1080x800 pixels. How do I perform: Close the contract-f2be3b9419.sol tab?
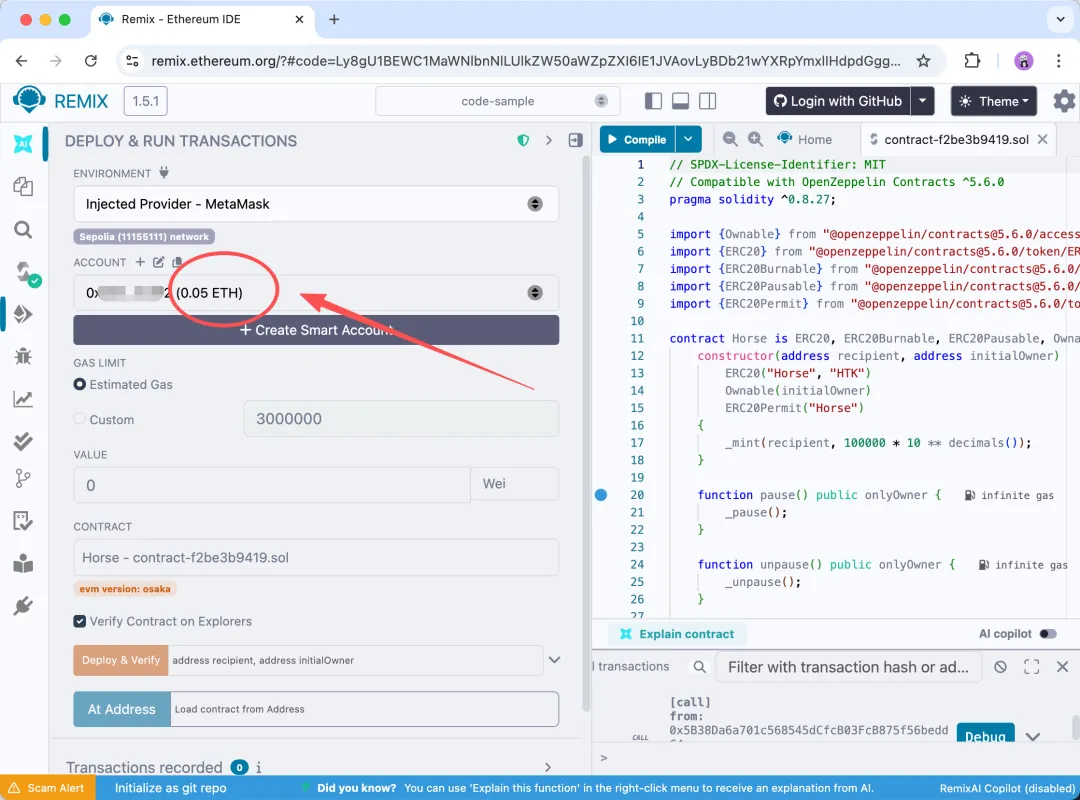tap(1043, 139)
